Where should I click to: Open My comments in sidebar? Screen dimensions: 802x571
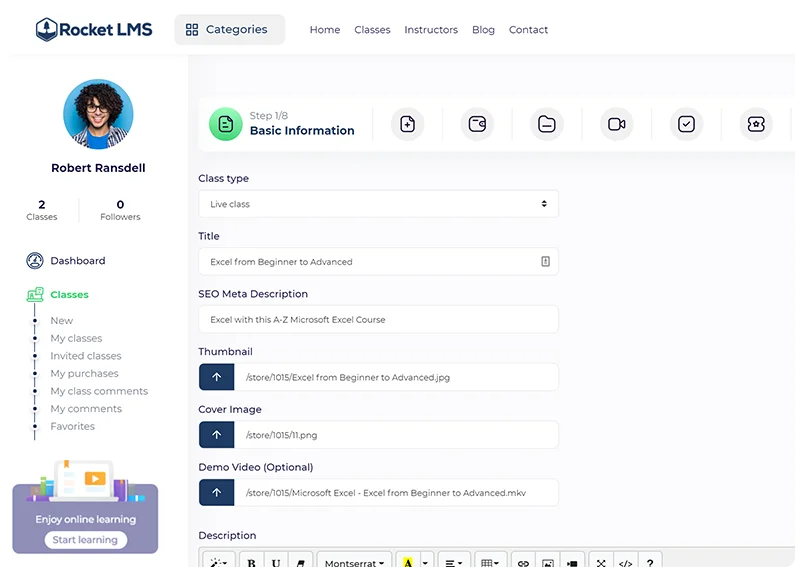tap(86, 409)
